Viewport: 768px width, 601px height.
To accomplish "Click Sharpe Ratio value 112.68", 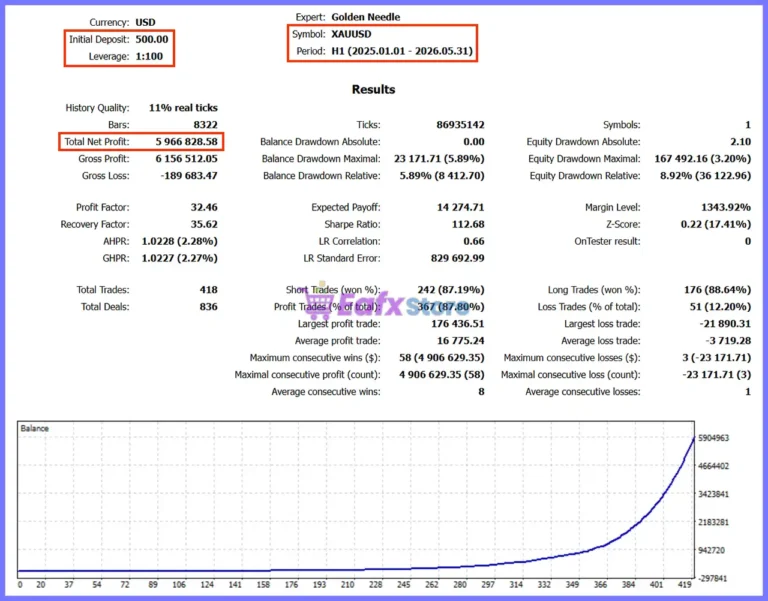I will click(468, 224).
